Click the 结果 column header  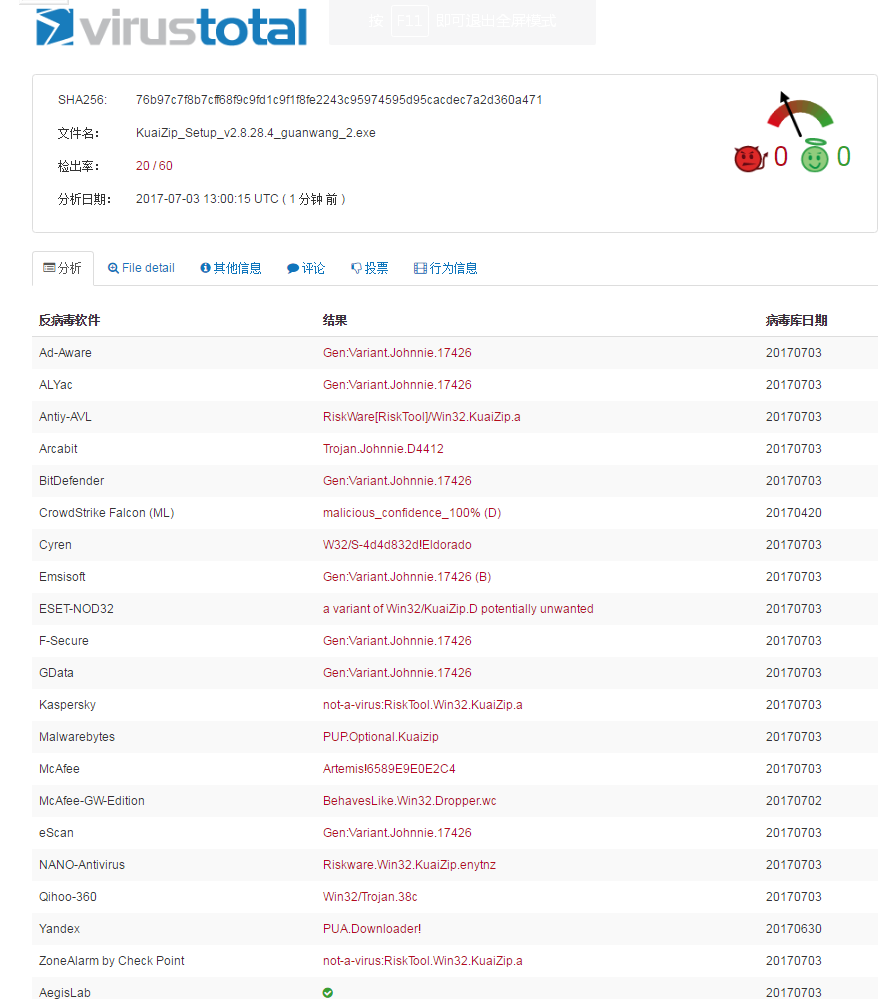(335, 320)
